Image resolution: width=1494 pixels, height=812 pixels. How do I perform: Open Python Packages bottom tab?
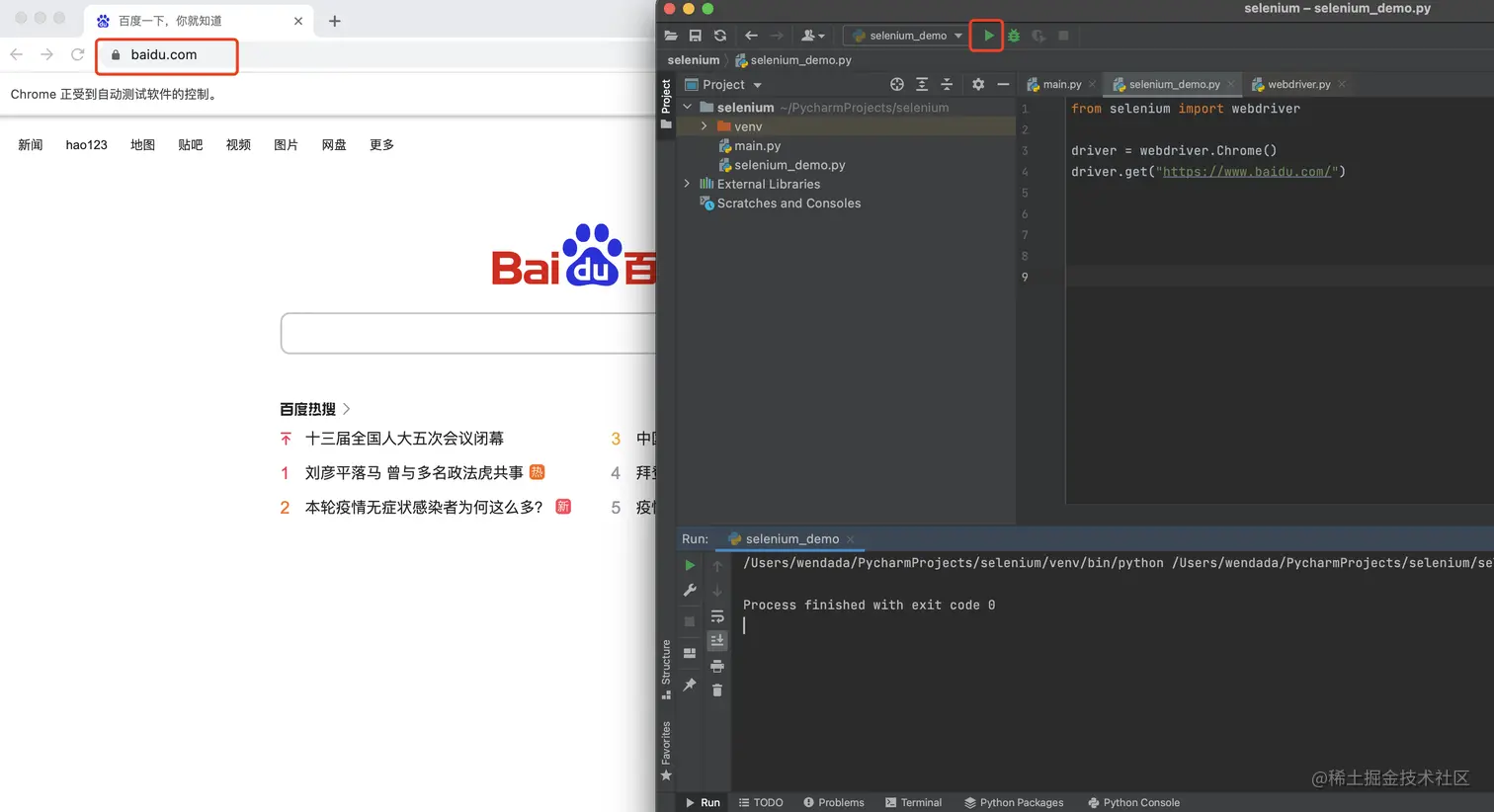pos(1014,803)
